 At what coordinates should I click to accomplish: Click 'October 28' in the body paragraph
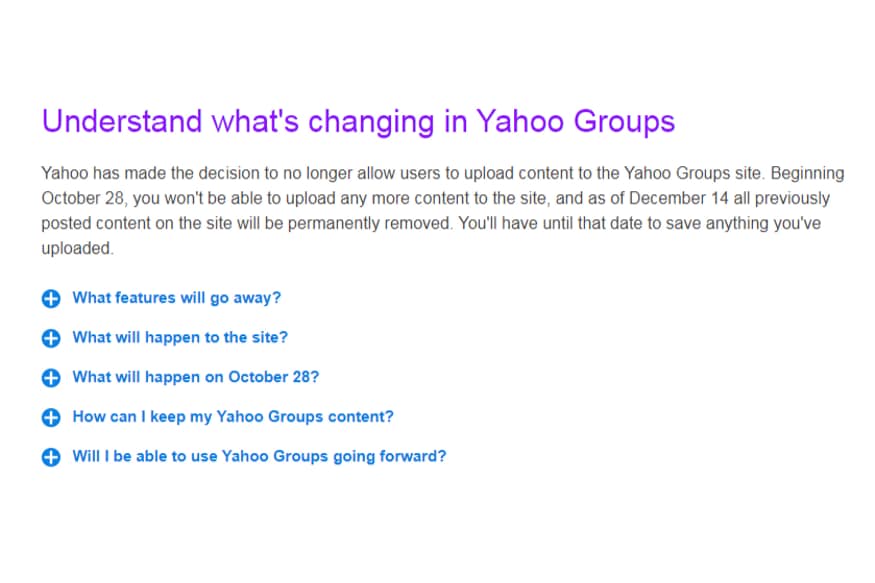point(83,199)
